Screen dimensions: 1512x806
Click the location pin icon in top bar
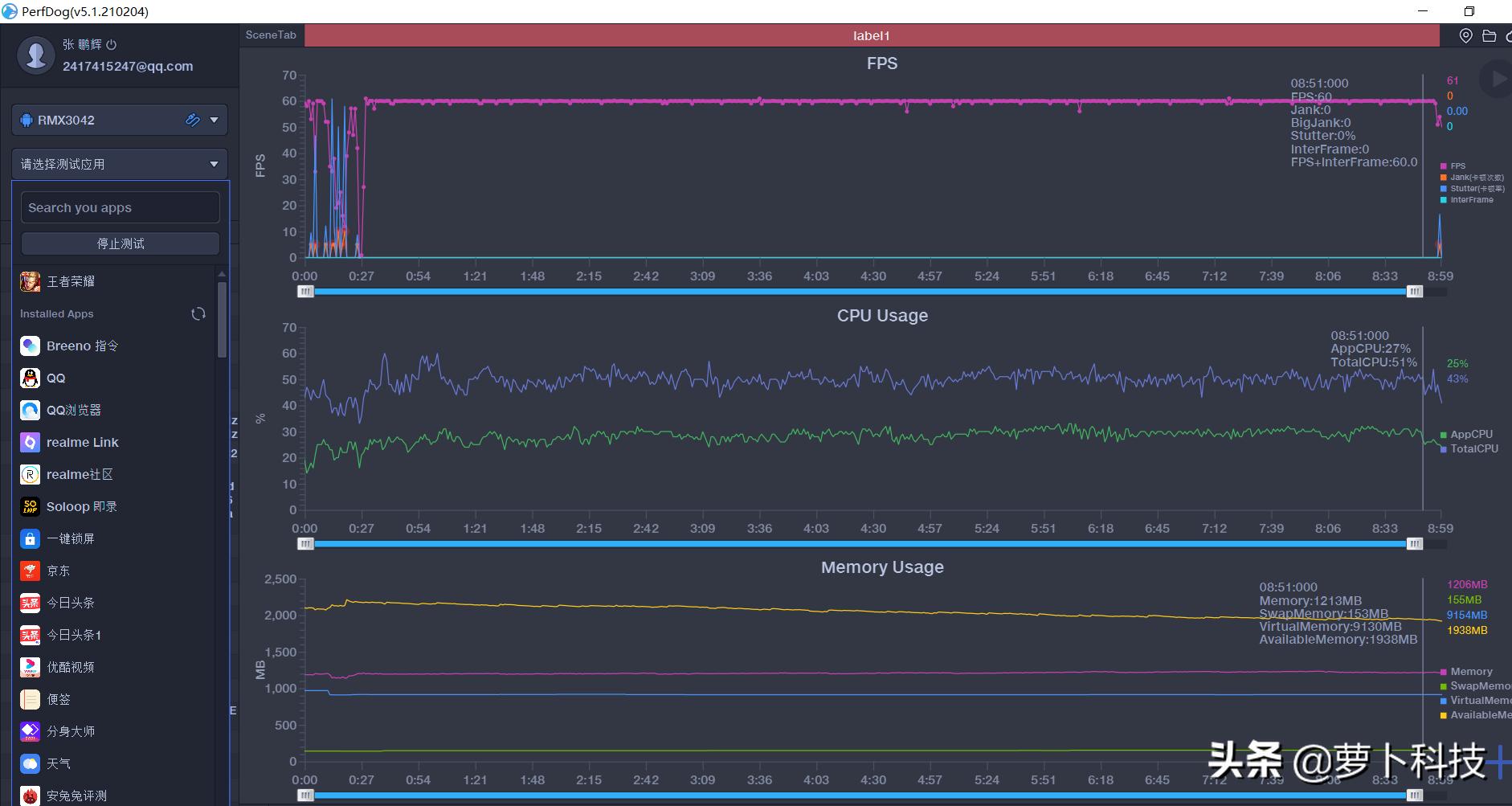pyautogui.click(x=1465, y=35)
